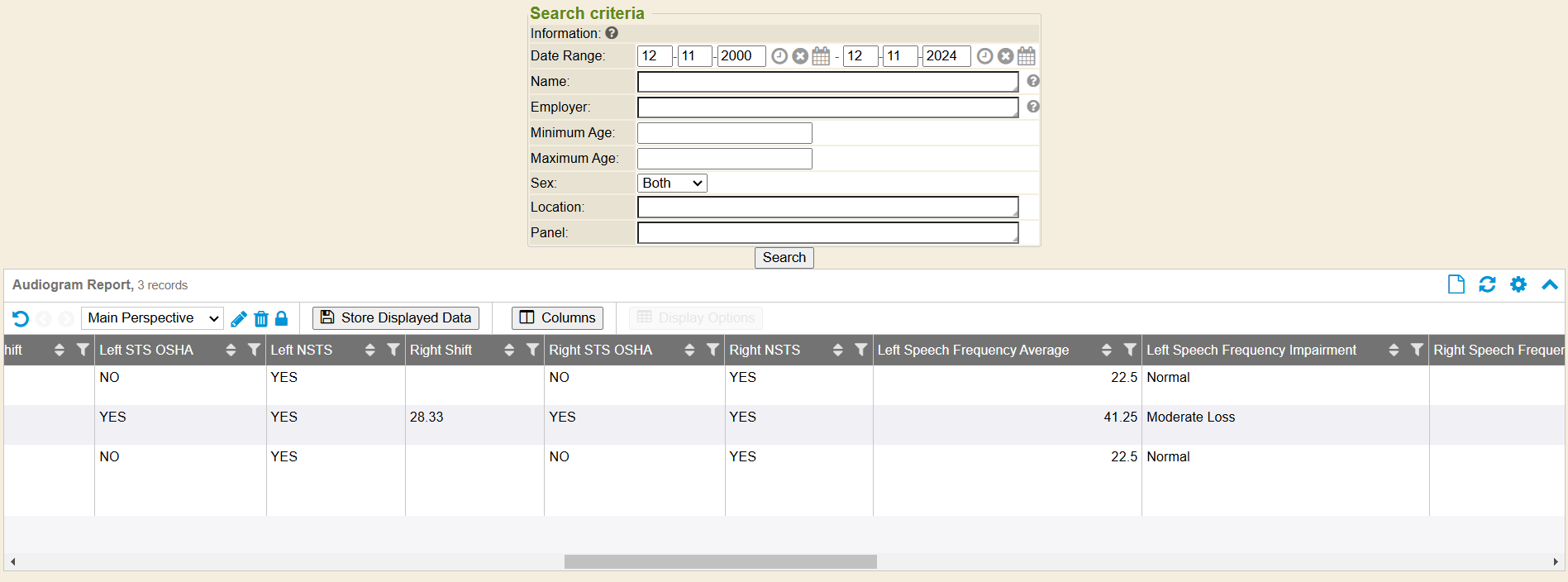Screen dimensions: 1568x582
Task: Click the Left Speech Frequency Average column header
Action: [973, 351]
